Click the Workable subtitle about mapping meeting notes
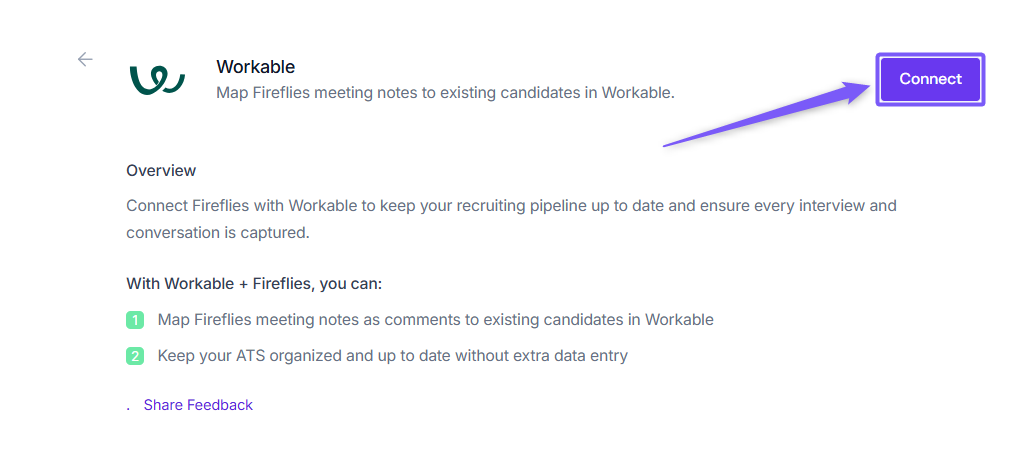 [x=445, y=93]
